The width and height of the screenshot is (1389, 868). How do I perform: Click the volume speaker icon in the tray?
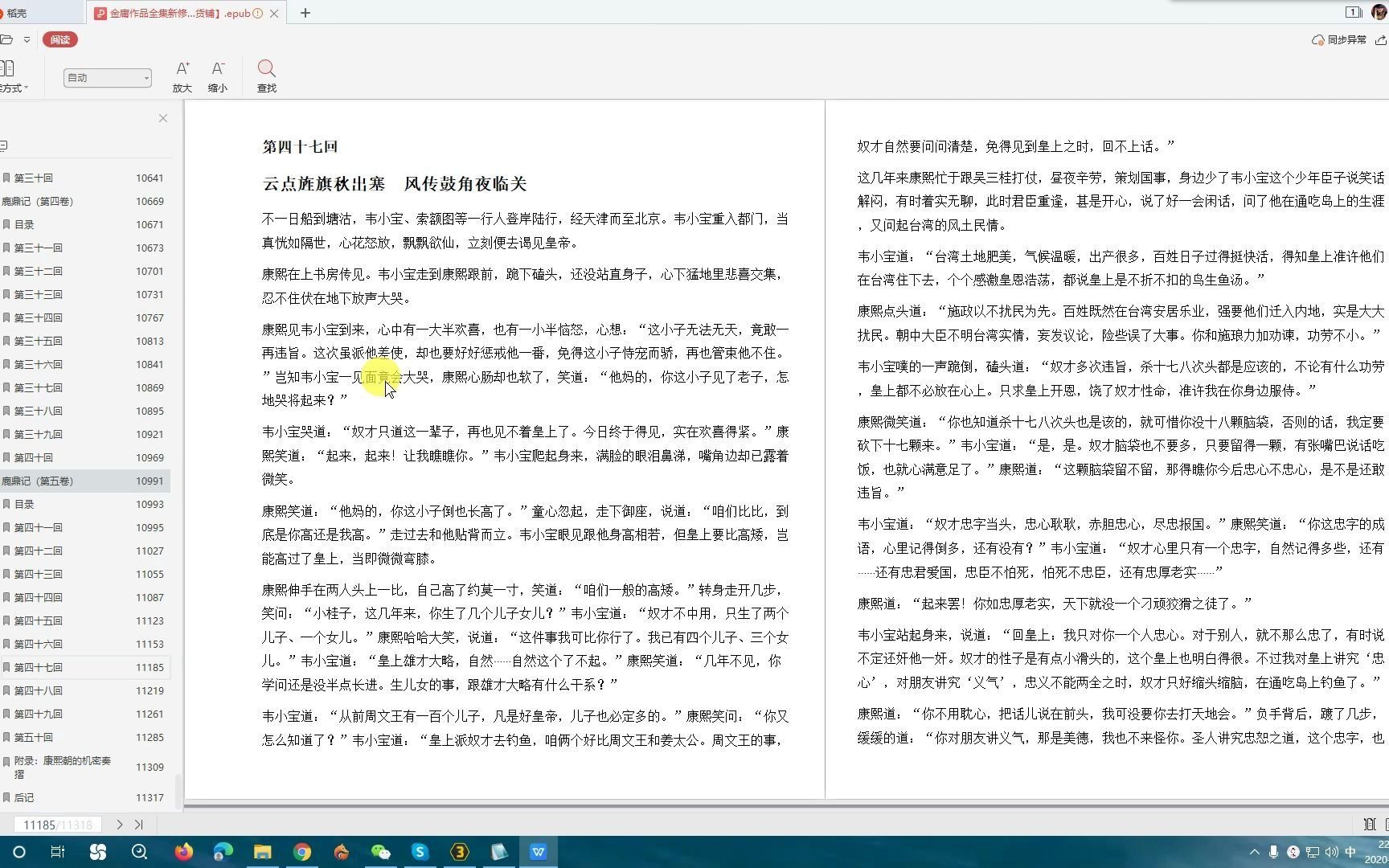1332,852
